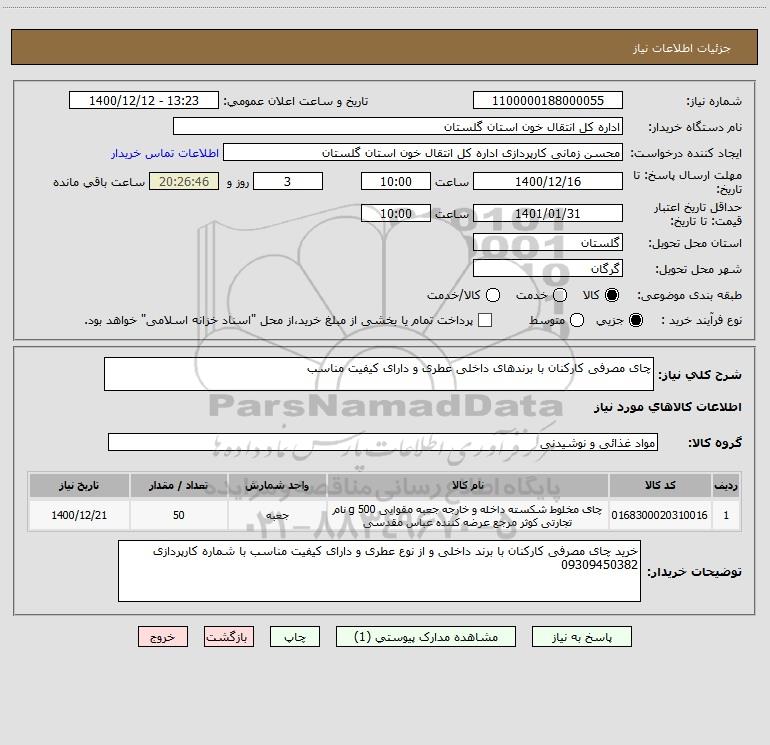Select the کالا/خدمت radio button
The image size is (770, 745).
493,295
